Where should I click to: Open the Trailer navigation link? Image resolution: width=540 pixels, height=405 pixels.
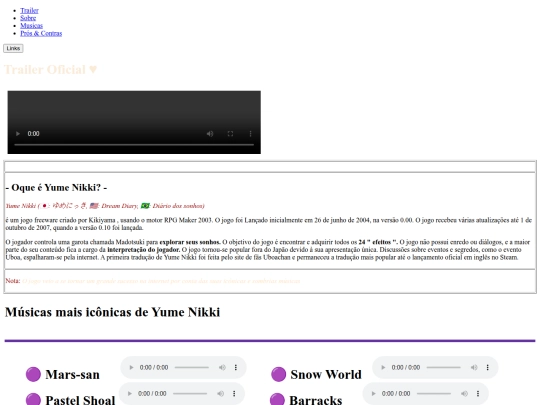(x=29, y=10)
